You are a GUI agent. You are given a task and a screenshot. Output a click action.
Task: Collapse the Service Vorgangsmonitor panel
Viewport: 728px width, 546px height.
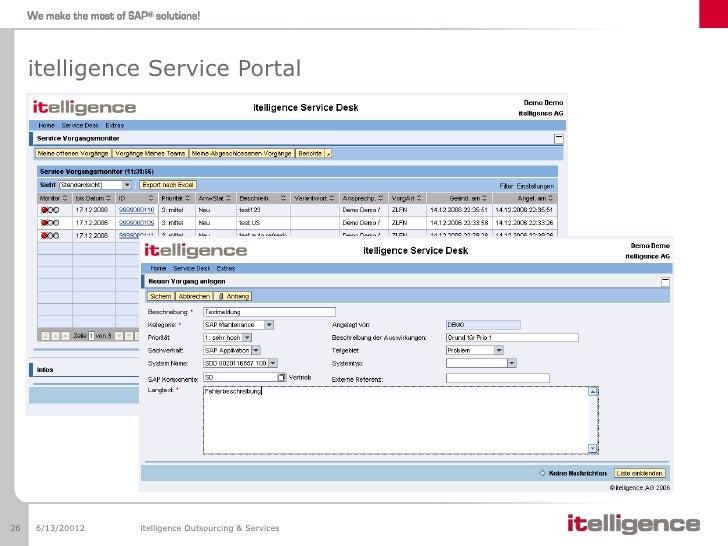click(559, 138)
